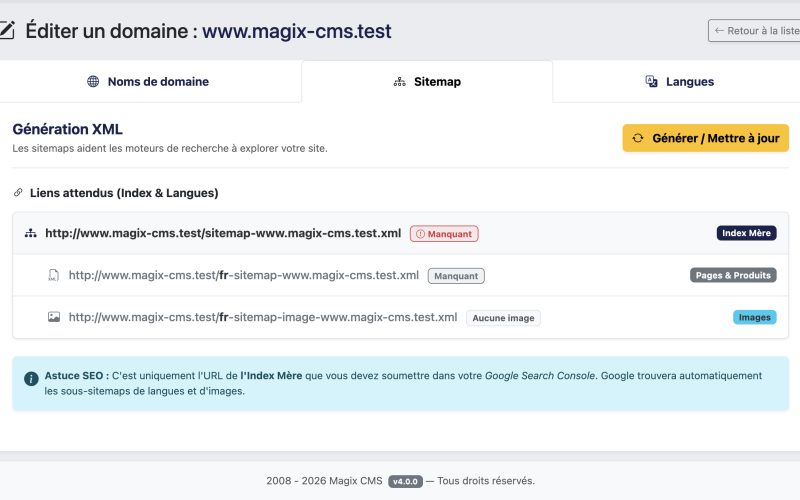The image size is (800, 500).
Task: Click the refresh icon in the Générer button
Action: click(638, 138)
